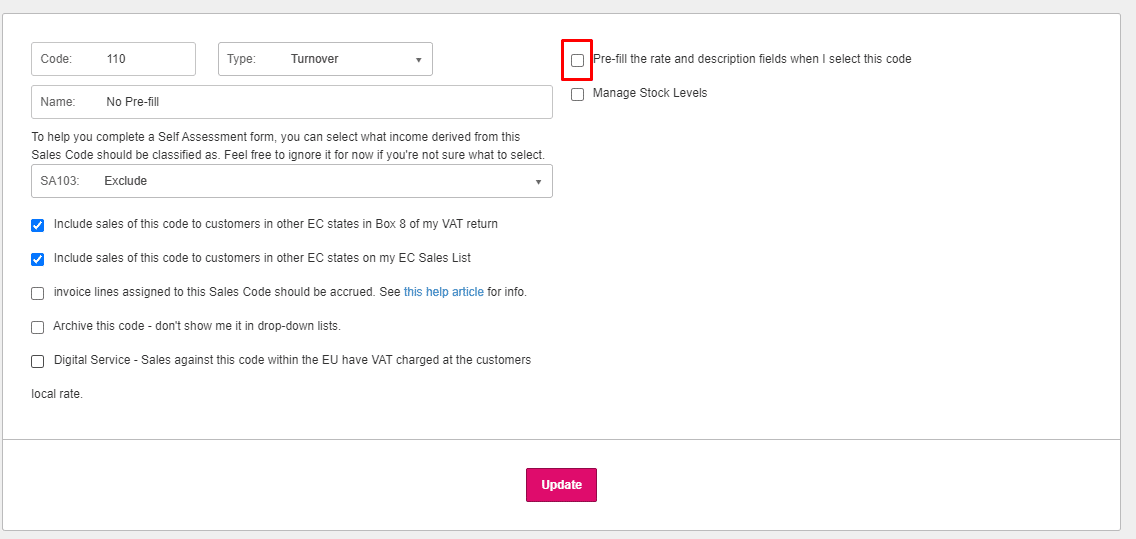
Task: Expand the SA103 Exclude dropdown
Action: click(x=291, y=181)
